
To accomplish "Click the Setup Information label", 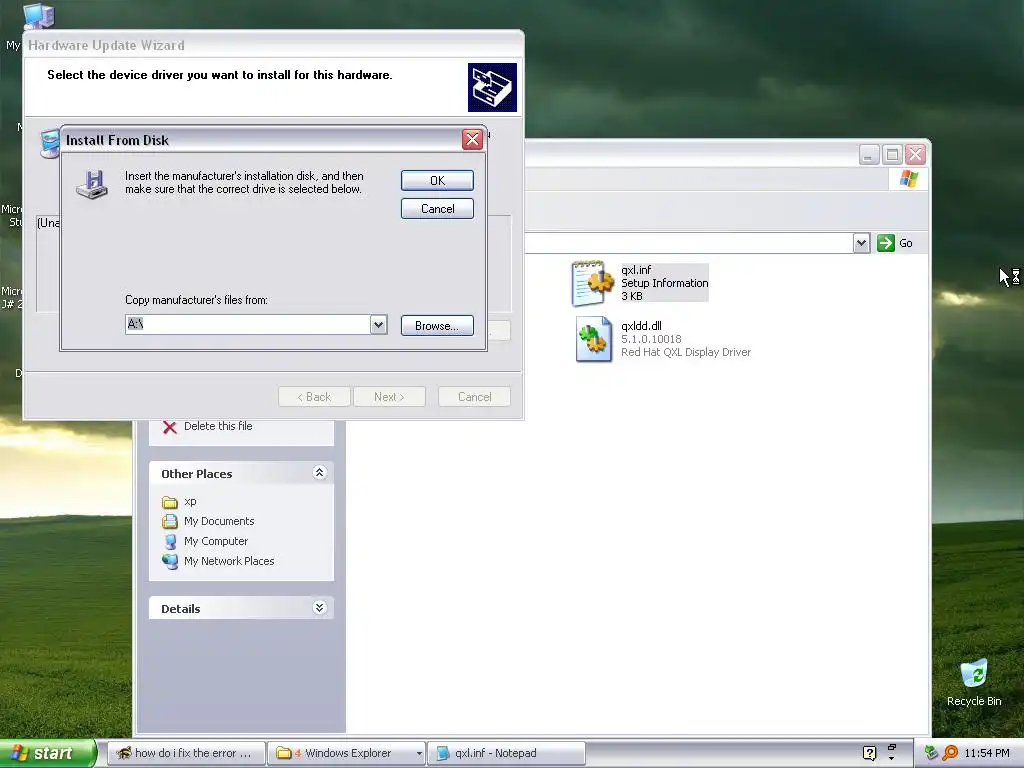I will pyautogui.click(x=664, y=283).
